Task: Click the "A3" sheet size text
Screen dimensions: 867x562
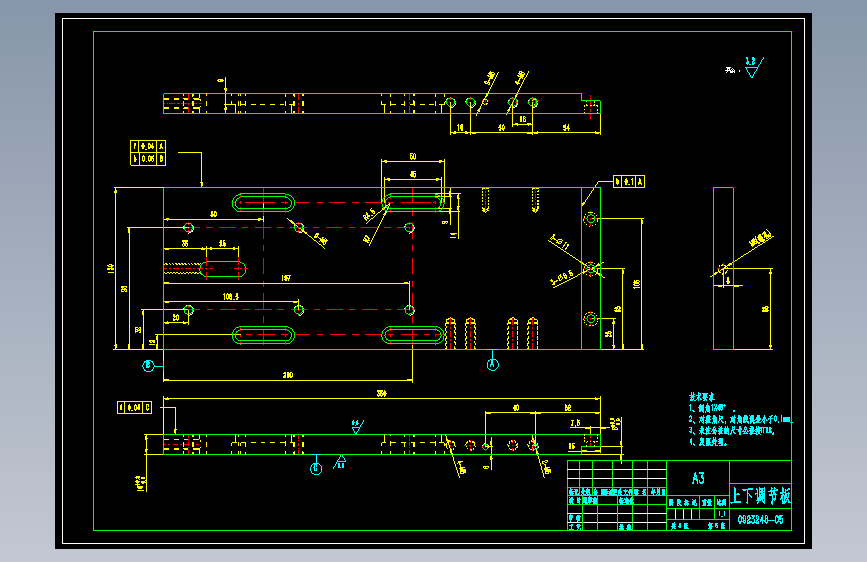Action: coord(698,478)
